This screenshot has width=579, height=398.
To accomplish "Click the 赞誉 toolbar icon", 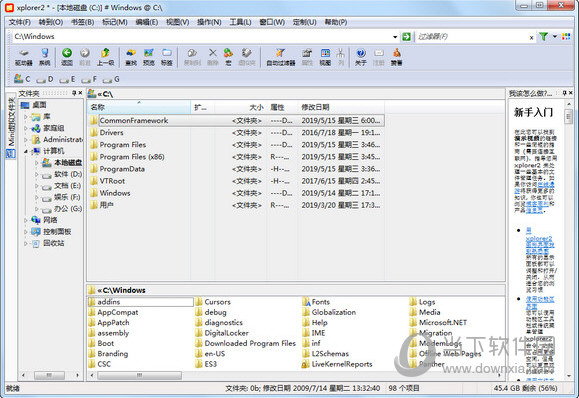I will (396, 57).
